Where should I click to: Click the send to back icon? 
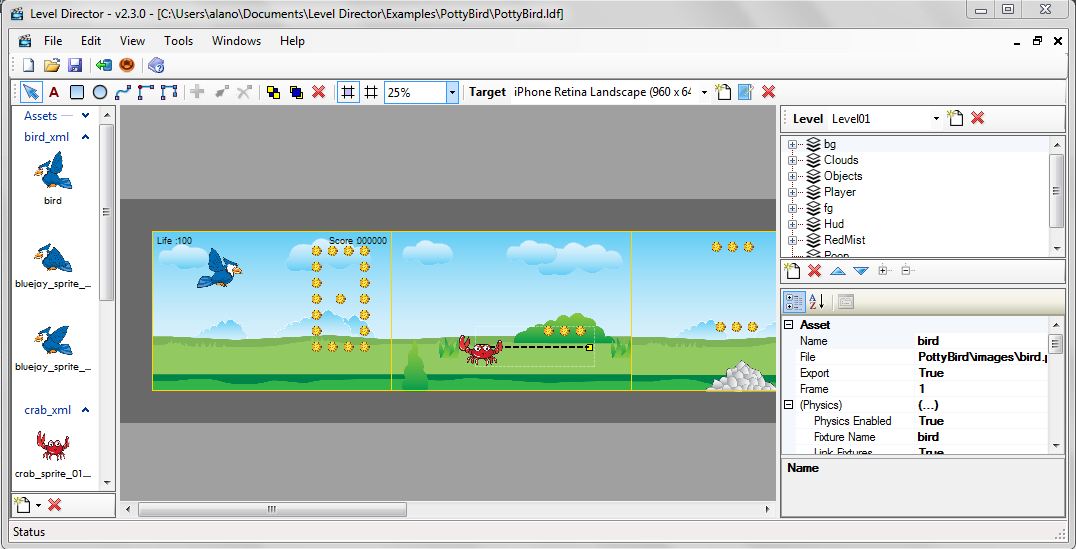[296, 92]
